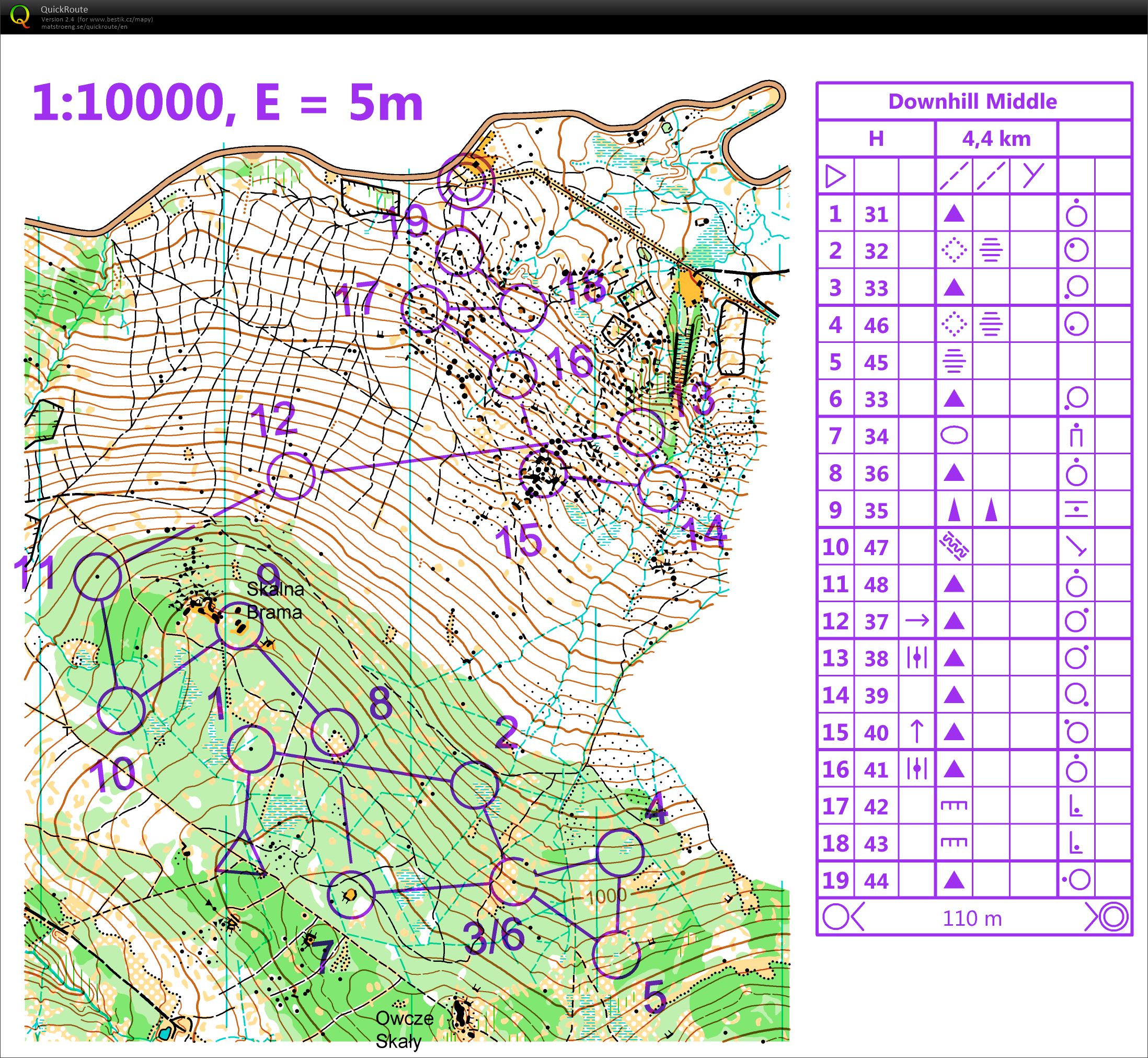This screenshot has height=1058, width=1148.
Task: Click the 4,4 km course length cell
Action: click(x=996, y=139)
